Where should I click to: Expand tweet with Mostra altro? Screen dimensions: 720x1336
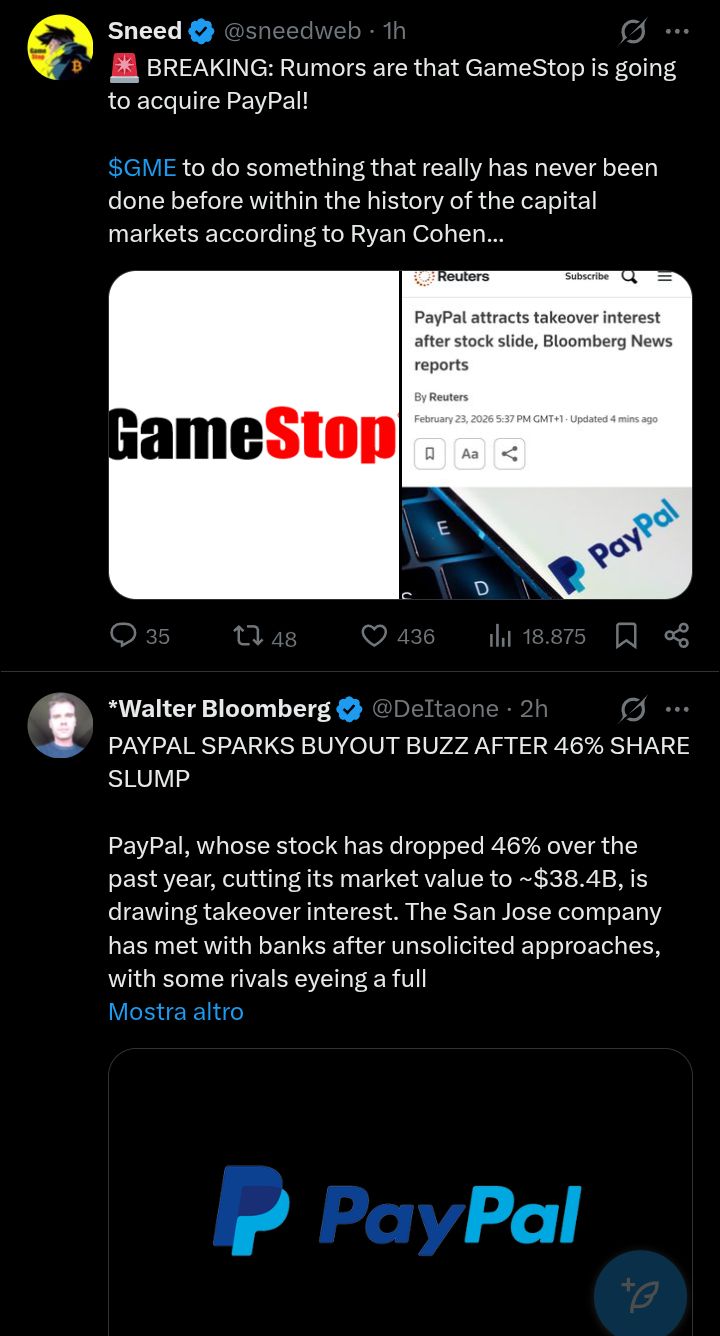tap(176, 1011)
